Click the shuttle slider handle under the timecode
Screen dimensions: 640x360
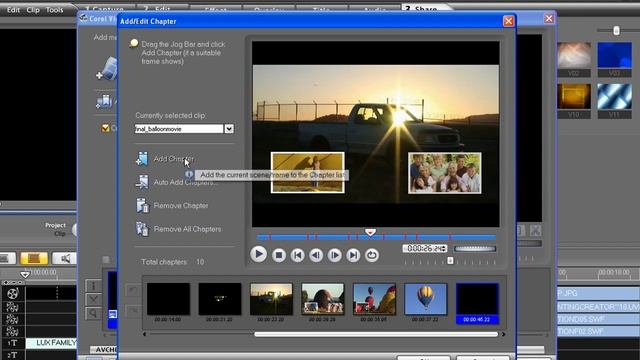[450, 260]
